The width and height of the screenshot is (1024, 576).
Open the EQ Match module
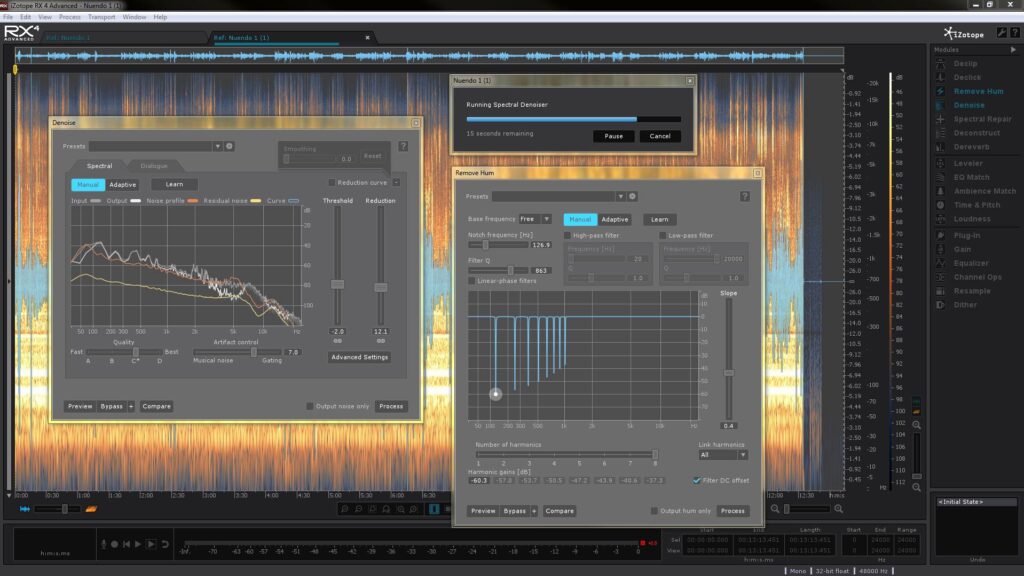click(971, 177)
